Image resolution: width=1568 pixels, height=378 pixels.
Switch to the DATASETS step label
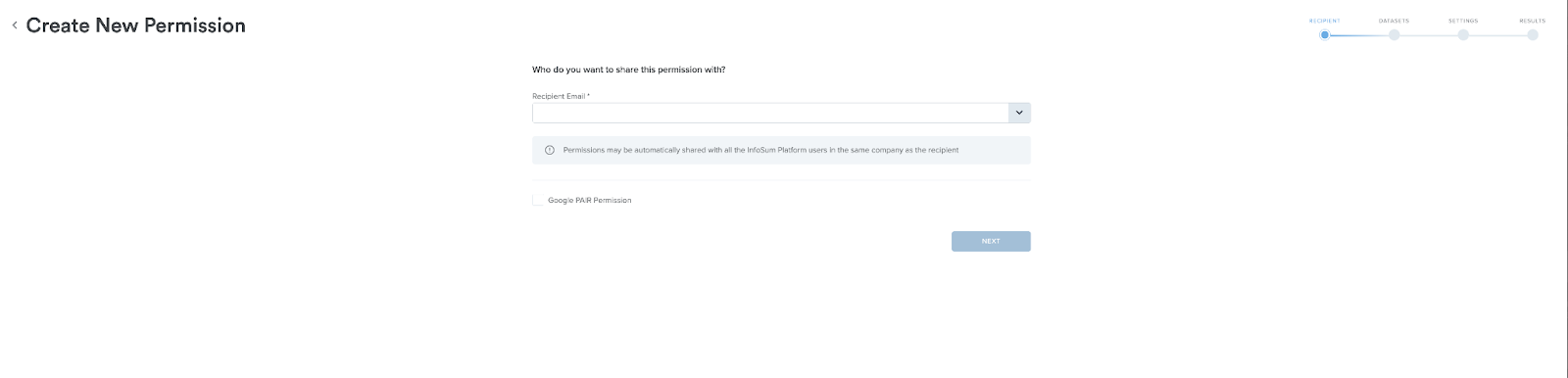coord(1394,21)
